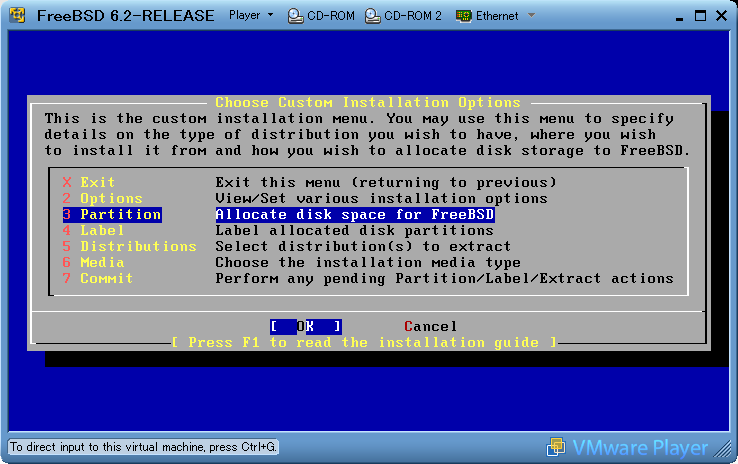The image size is (738, 464).
Task: Click the window resize grip corner
Action: 728,454
